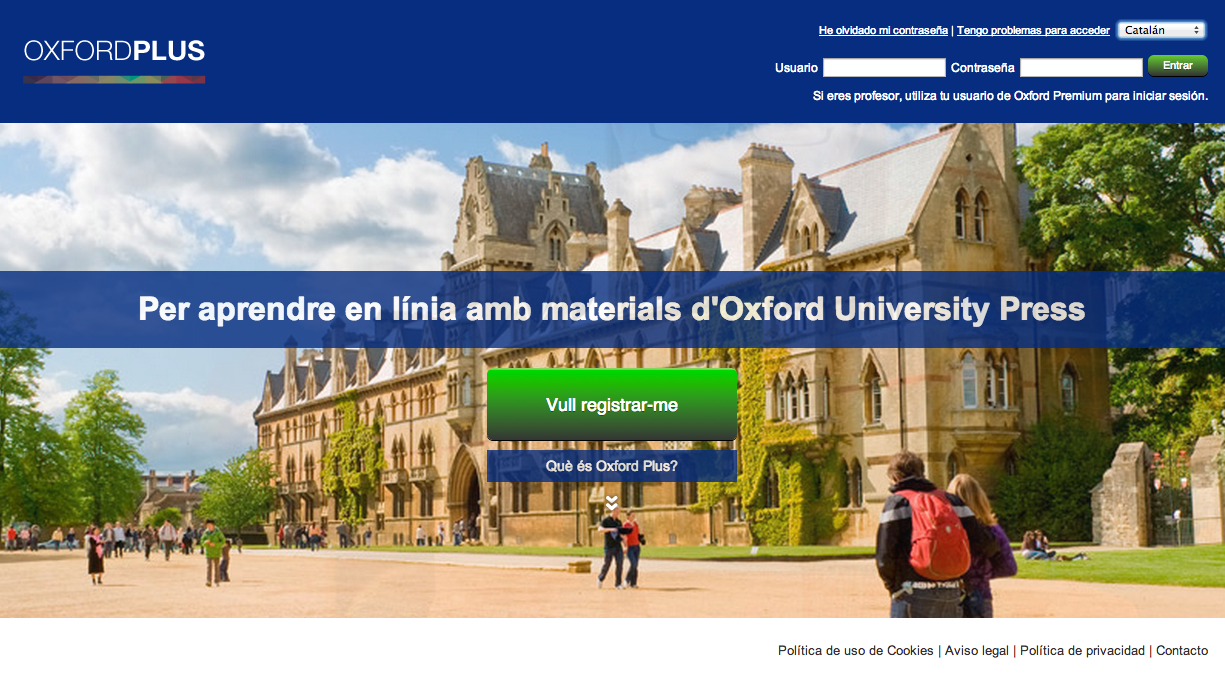
Task: Click the 'Si eres profesor' notice text
Action: (x=1010, y=97)
